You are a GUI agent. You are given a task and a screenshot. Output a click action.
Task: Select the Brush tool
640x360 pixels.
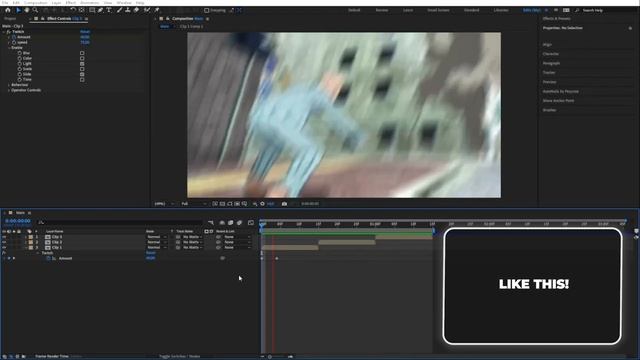(119, 10)
